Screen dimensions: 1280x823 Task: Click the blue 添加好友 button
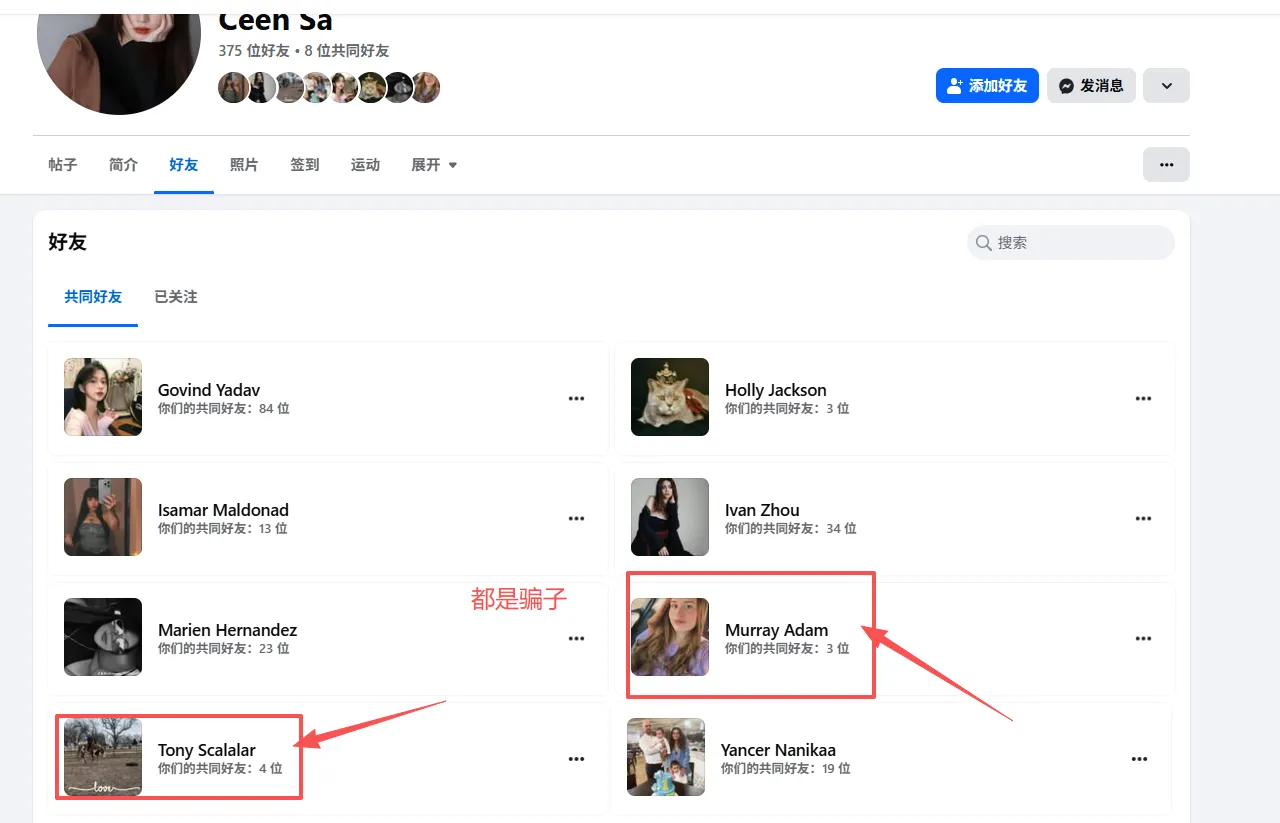[987, 85]
